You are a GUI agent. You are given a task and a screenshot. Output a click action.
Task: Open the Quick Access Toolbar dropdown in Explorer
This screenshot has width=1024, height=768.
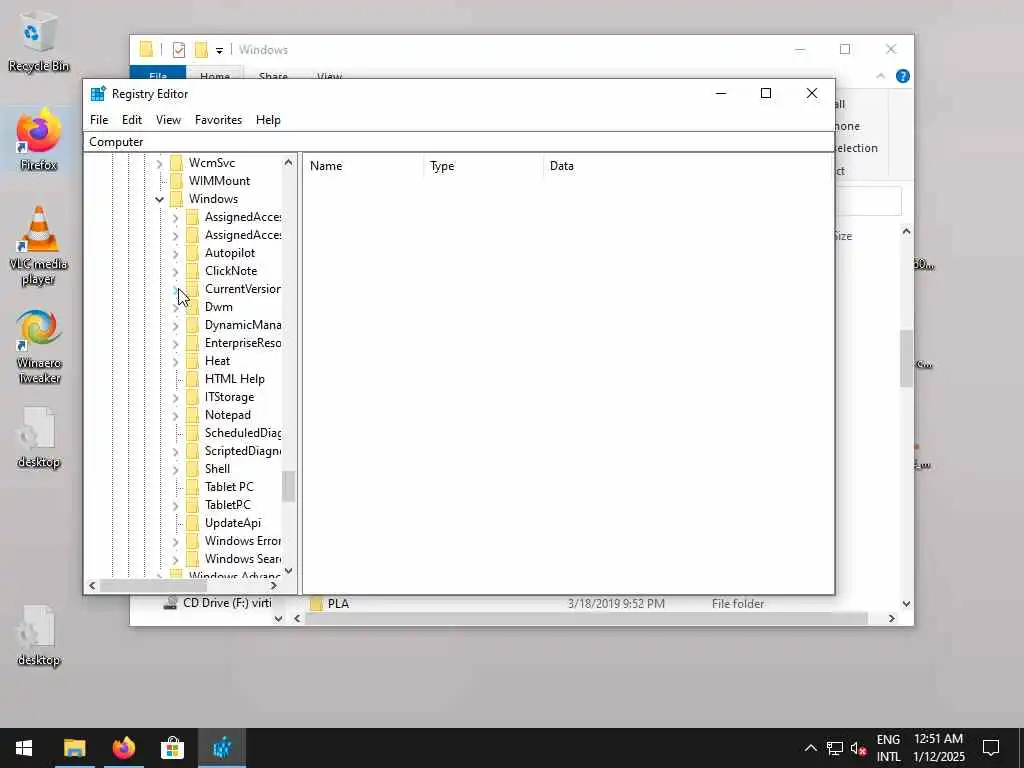pyautogui.click(x=219, y=50)
